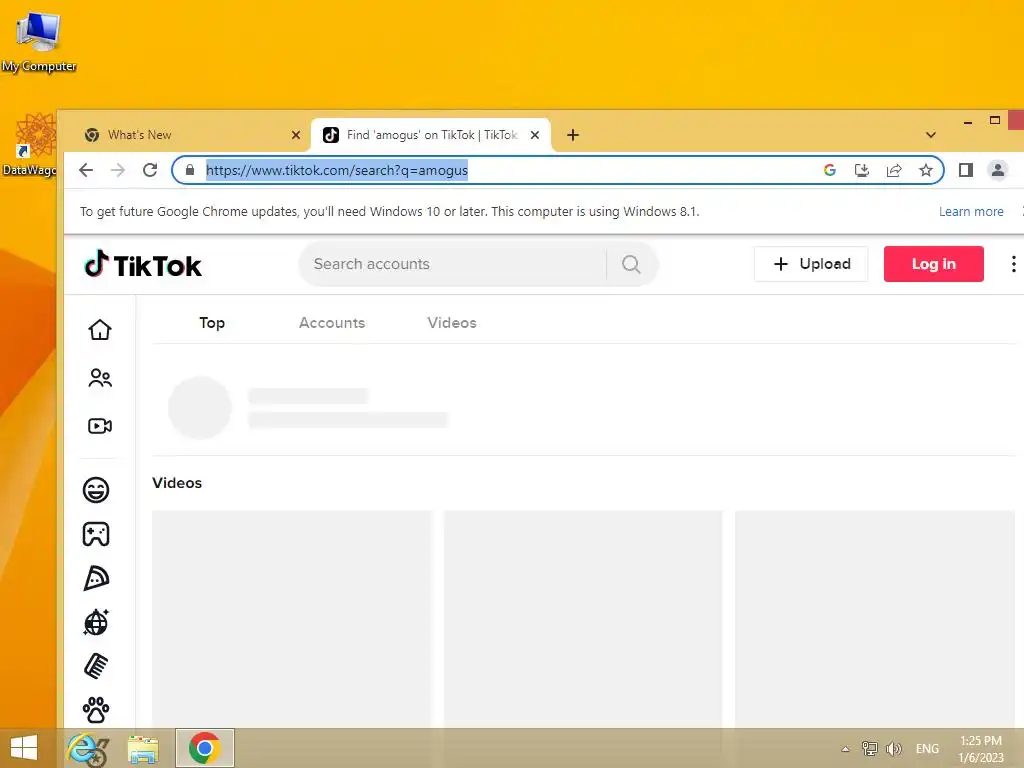Expand the tab search chevron
Screen dimensions: 1024x768
[931, 135]
